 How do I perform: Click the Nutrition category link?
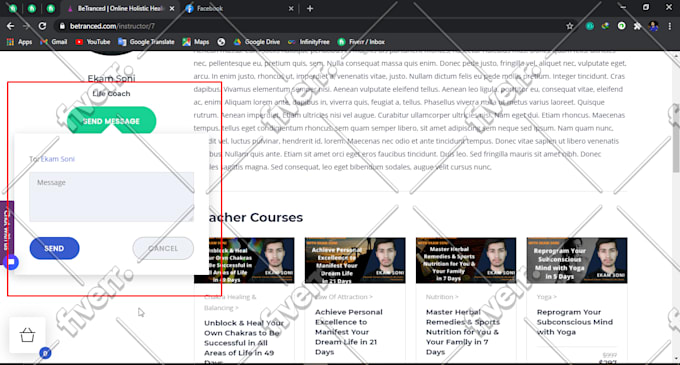(x=442, y=297)
